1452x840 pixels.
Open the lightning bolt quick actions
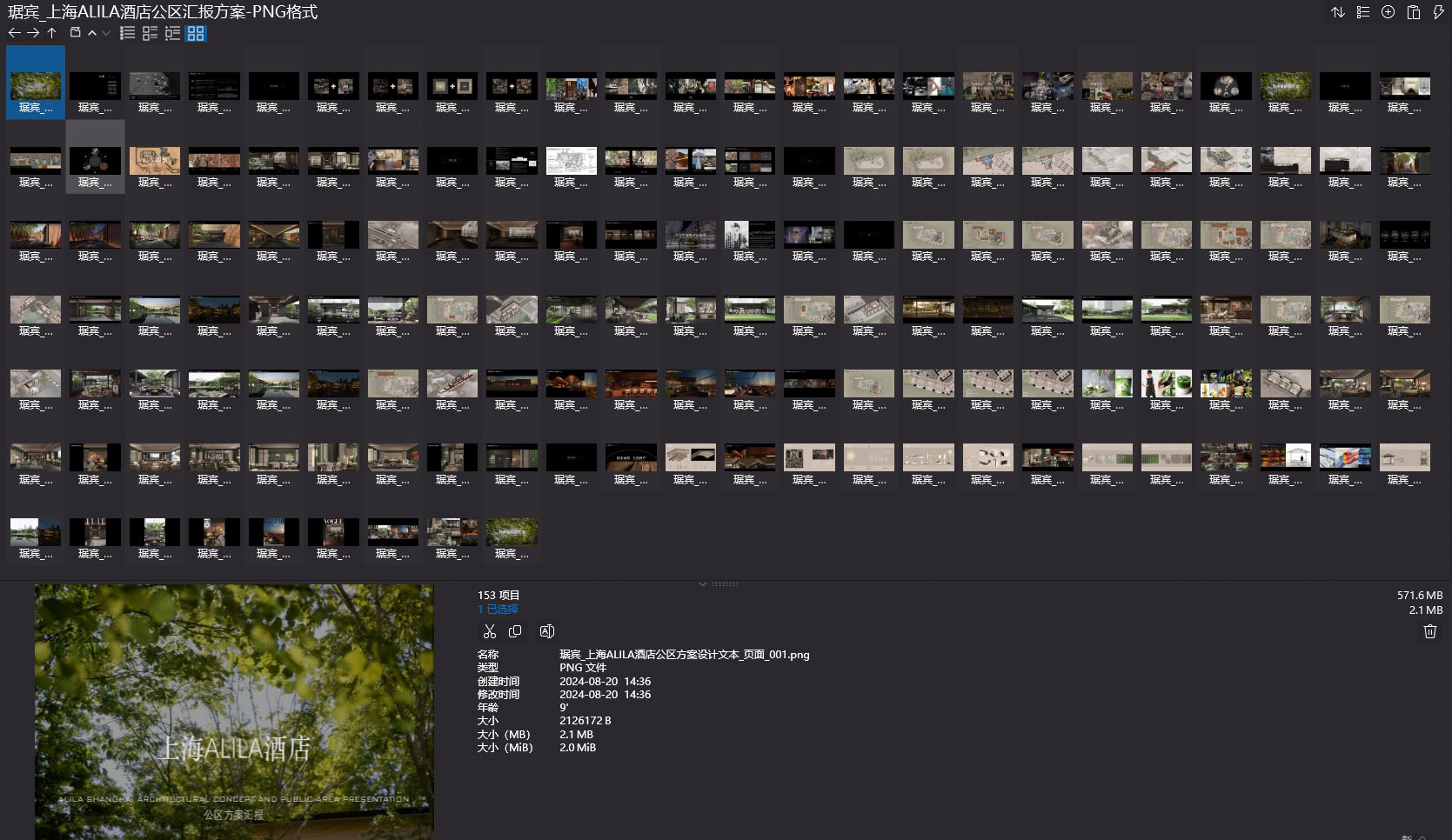point(1438,12)
